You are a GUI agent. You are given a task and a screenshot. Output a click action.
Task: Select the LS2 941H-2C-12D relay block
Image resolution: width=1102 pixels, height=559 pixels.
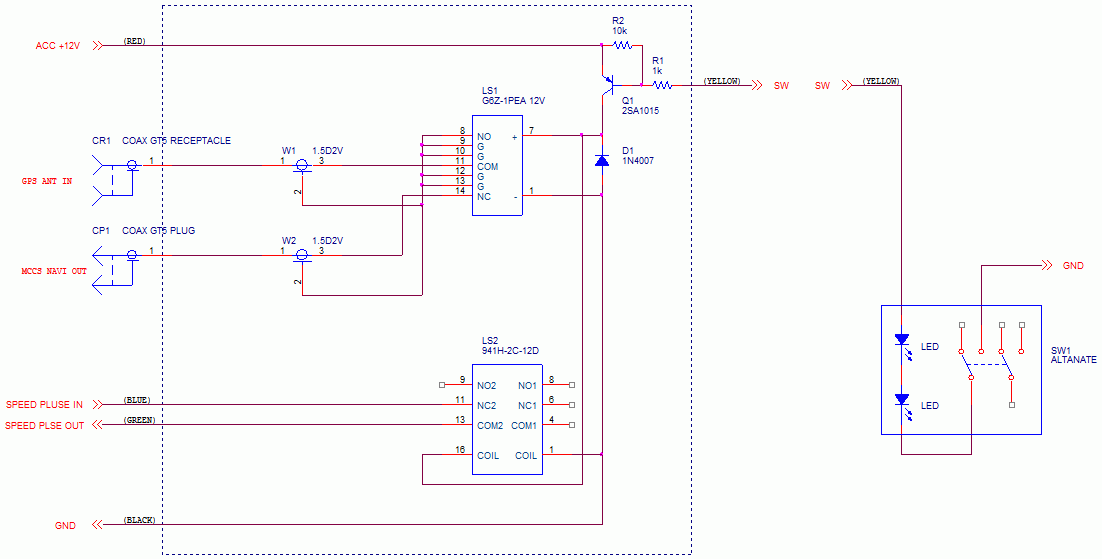tap(507, 419)
